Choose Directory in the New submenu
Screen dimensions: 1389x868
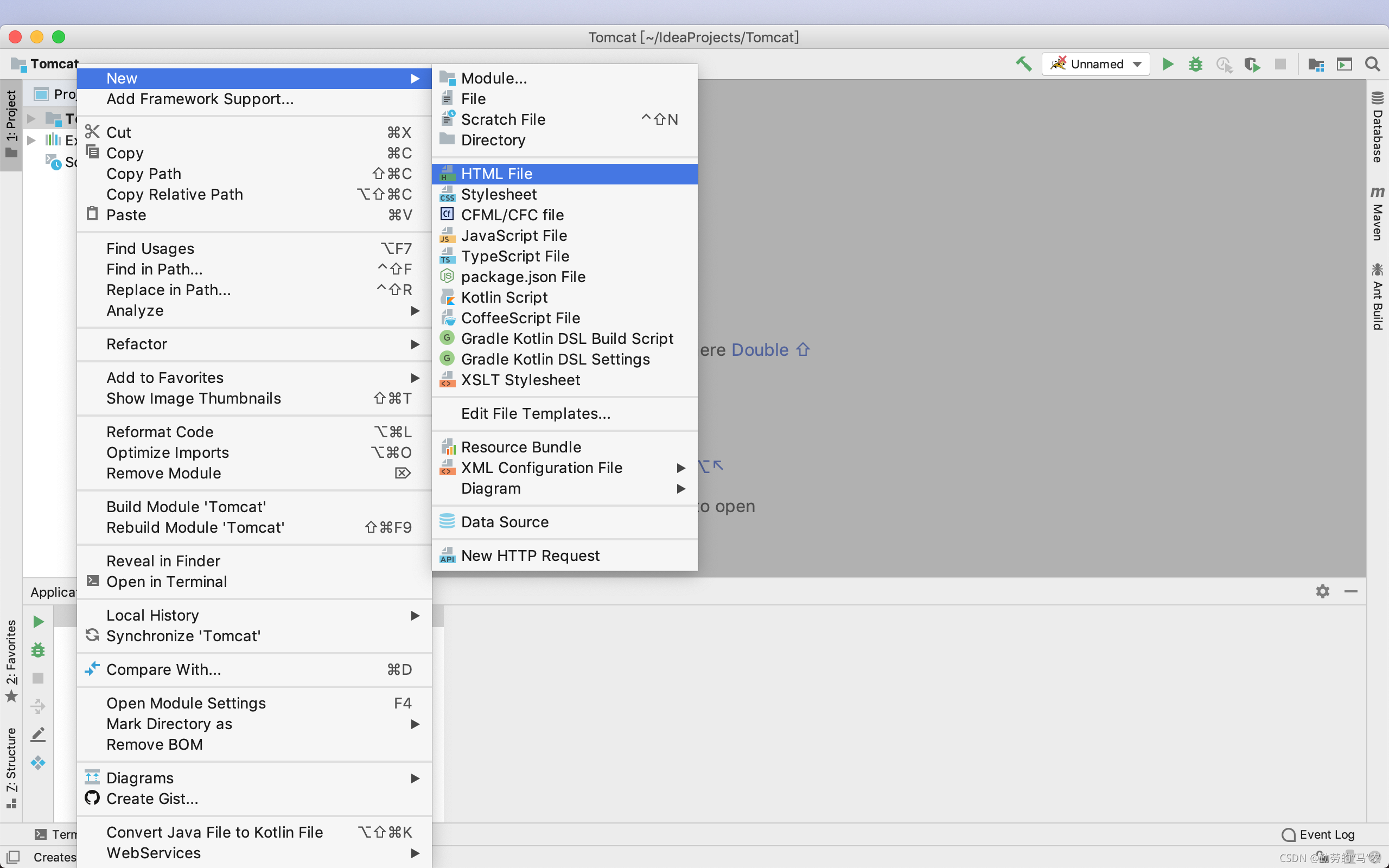565,140
